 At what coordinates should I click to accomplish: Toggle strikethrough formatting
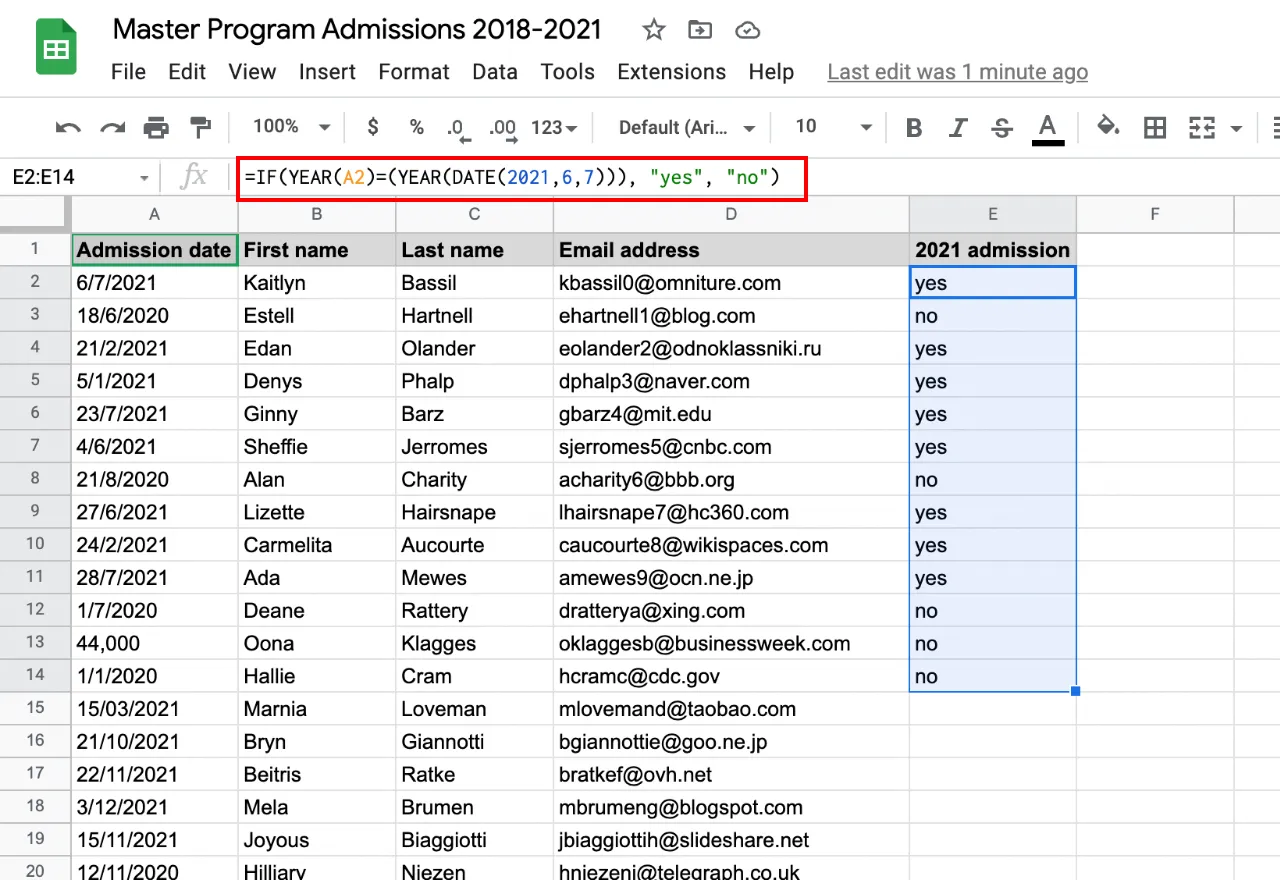point(1002,127)
